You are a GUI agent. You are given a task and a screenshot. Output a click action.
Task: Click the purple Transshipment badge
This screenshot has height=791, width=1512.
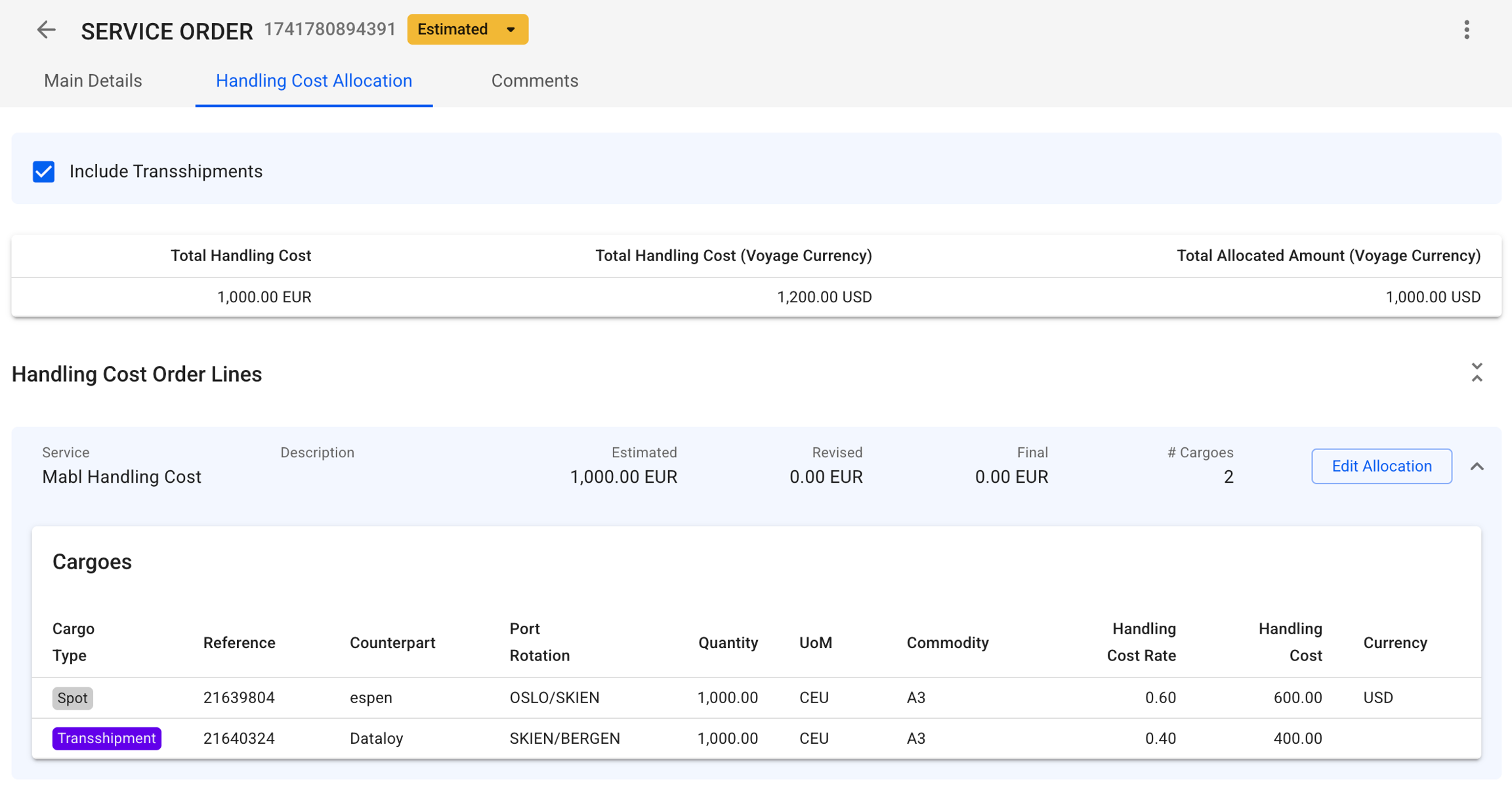coord(106,739)
